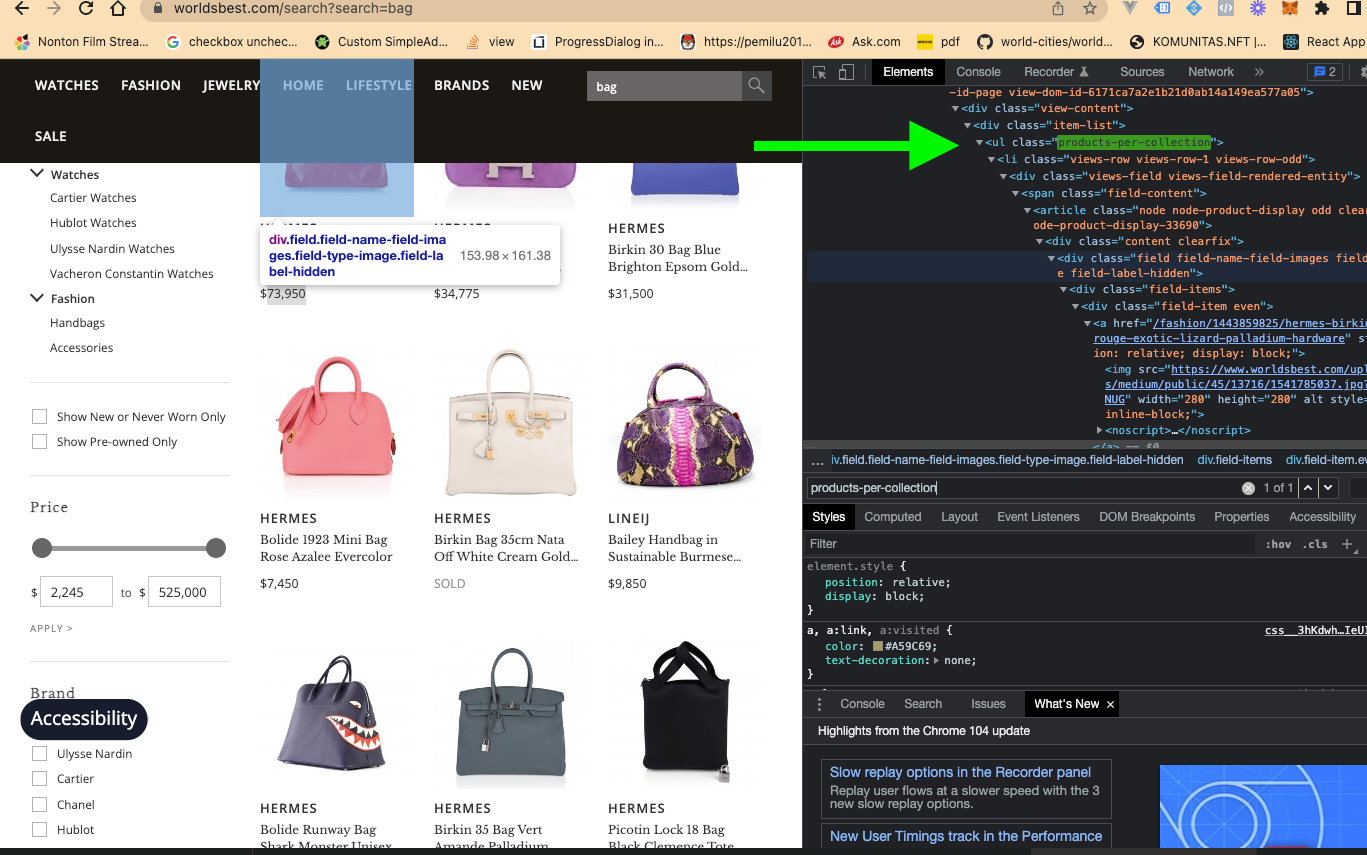This screenshot has height=855, width=1367.
Task: Click the inspect element picker icon
Action: coord(820,72)
